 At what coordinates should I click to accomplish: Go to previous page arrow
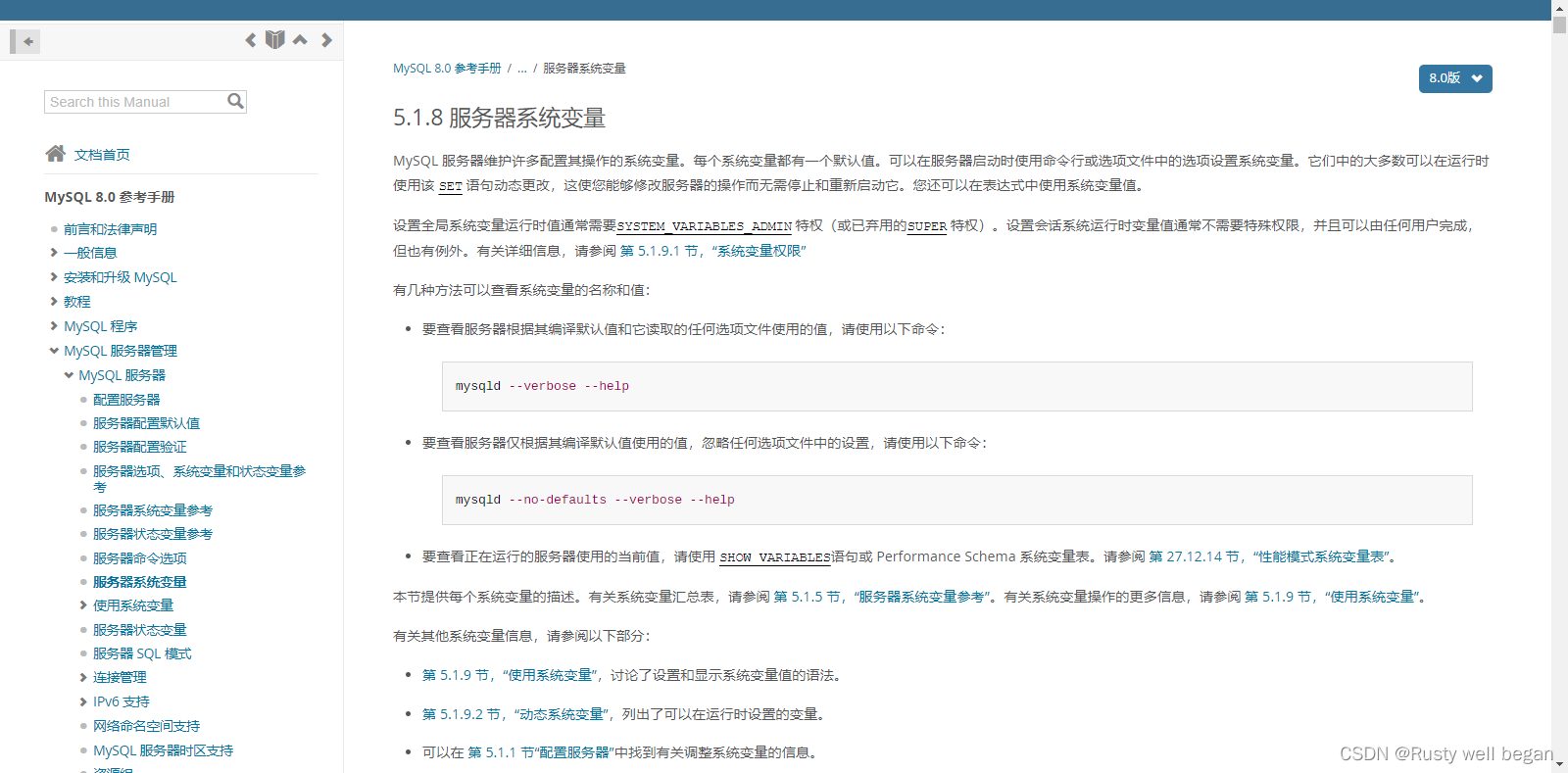[251, 40]
